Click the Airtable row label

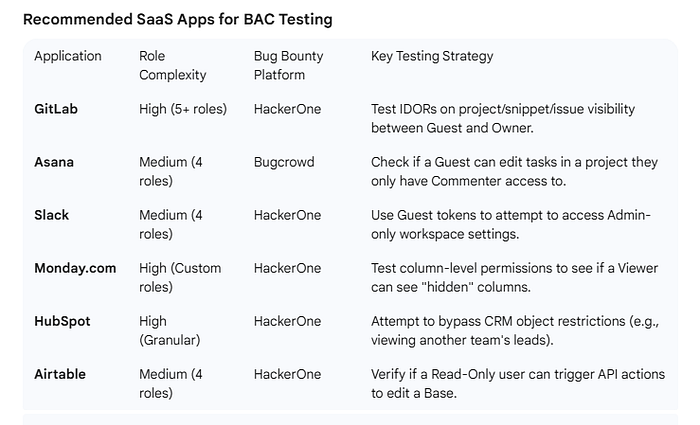point(60,374)
